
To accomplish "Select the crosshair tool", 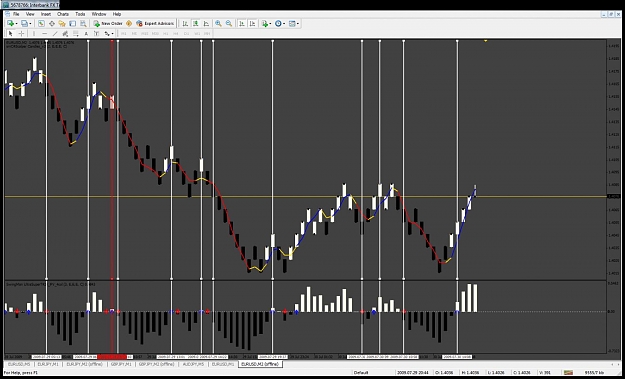I will click(x=22, y=33).
